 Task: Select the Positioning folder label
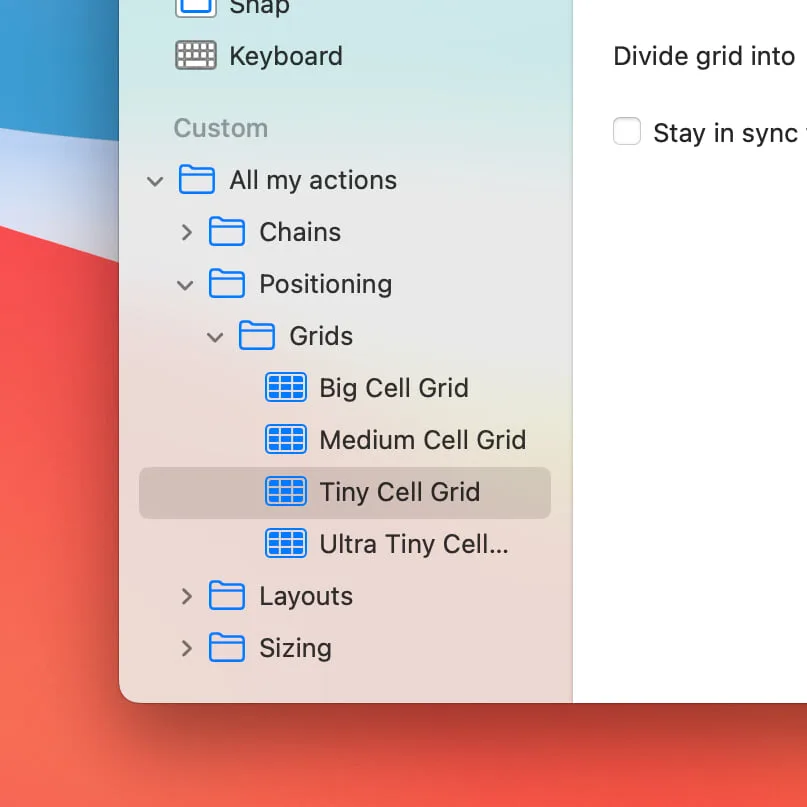coord(326,285)
